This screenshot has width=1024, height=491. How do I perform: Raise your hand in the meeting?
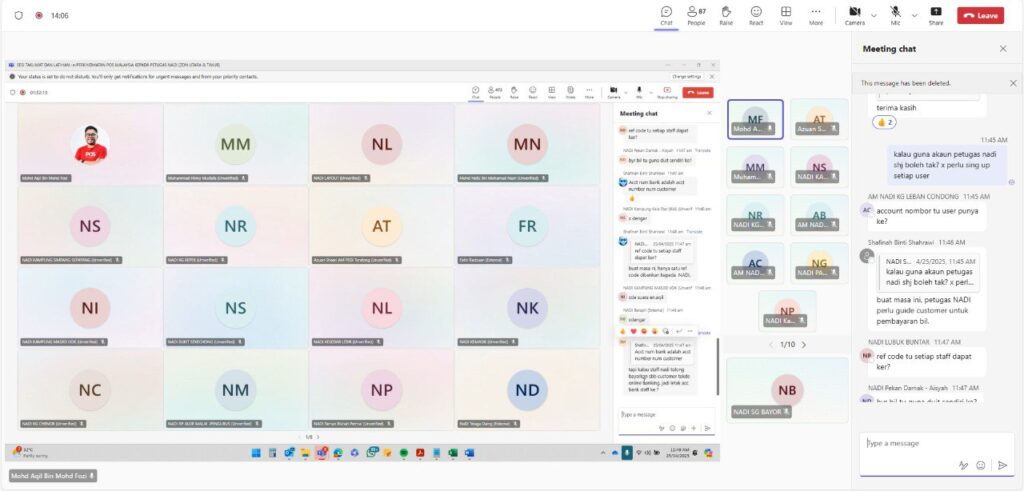click(x=726, y=14)
